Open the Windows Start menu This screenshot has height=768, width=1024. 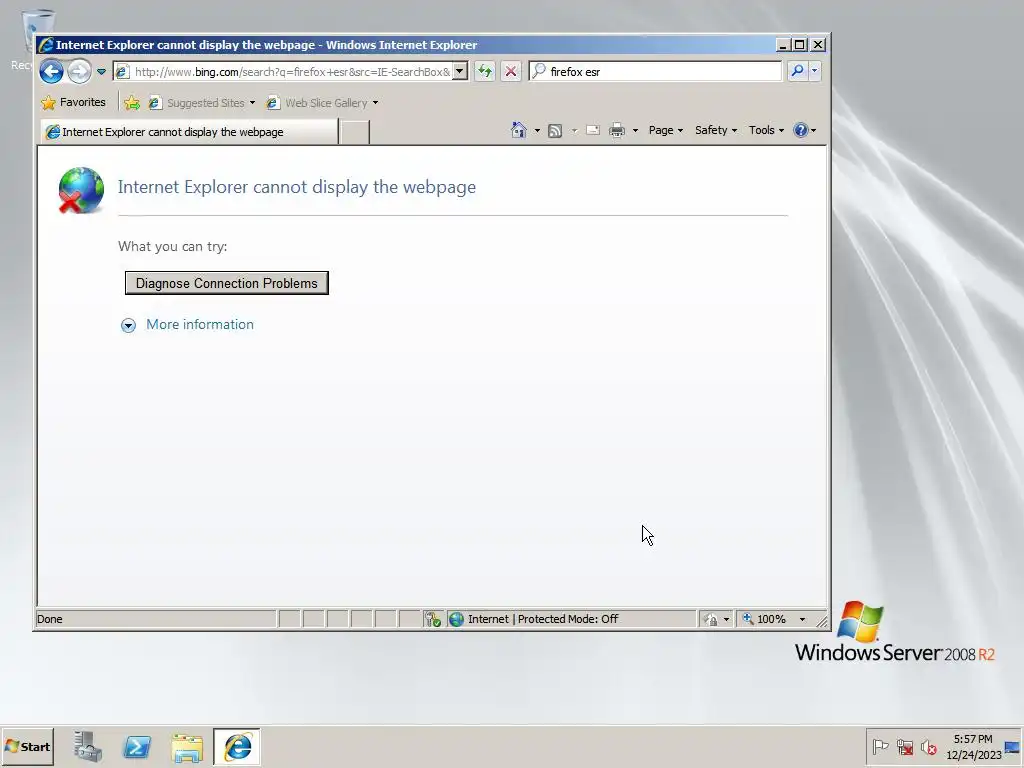coord(27,747)
